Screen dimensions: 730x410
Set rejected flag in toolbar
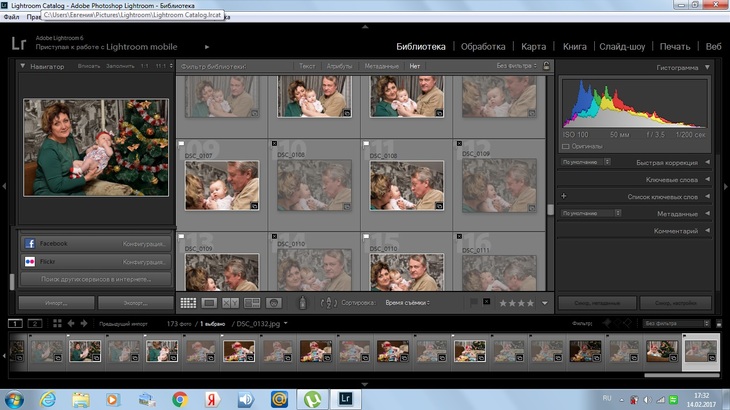487,302
